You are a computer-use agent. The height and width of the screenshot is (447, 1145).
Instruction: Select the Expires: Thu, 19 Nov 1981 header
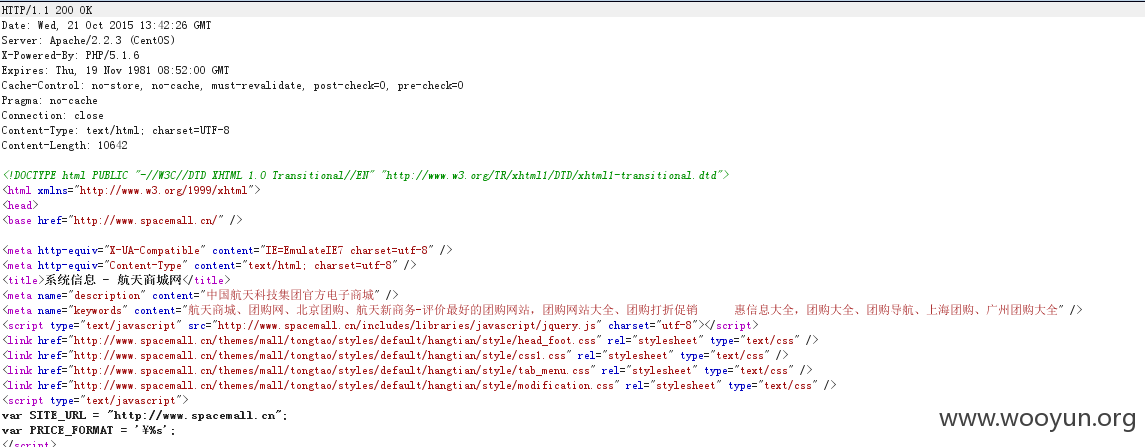(x=115, y=71)
